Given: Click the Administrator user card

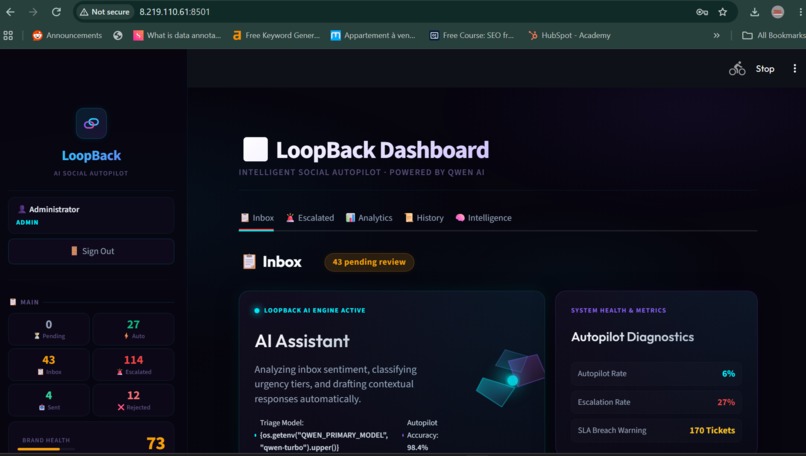Looking at the screenshot, I should [91, 215].
